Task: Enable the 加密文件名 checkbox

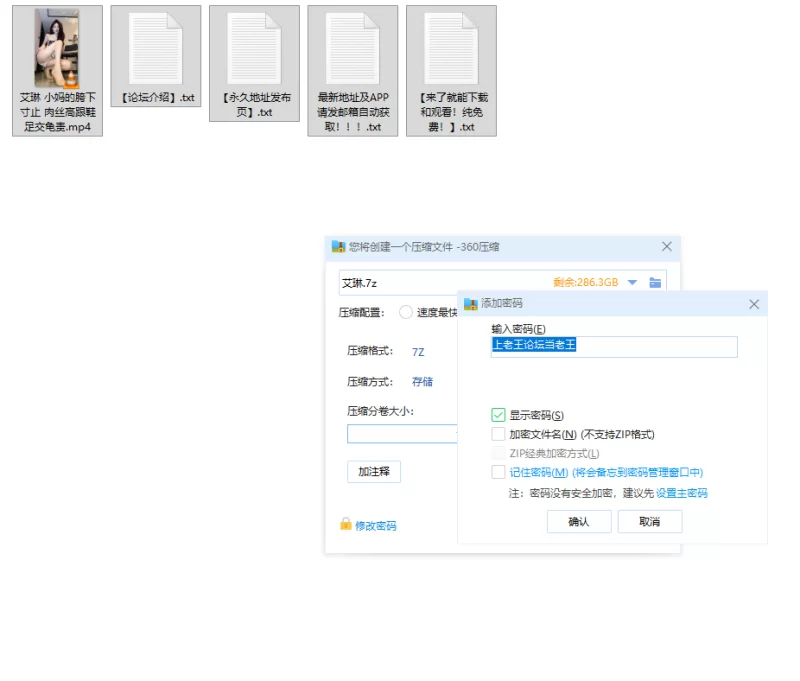Action: 498,434
